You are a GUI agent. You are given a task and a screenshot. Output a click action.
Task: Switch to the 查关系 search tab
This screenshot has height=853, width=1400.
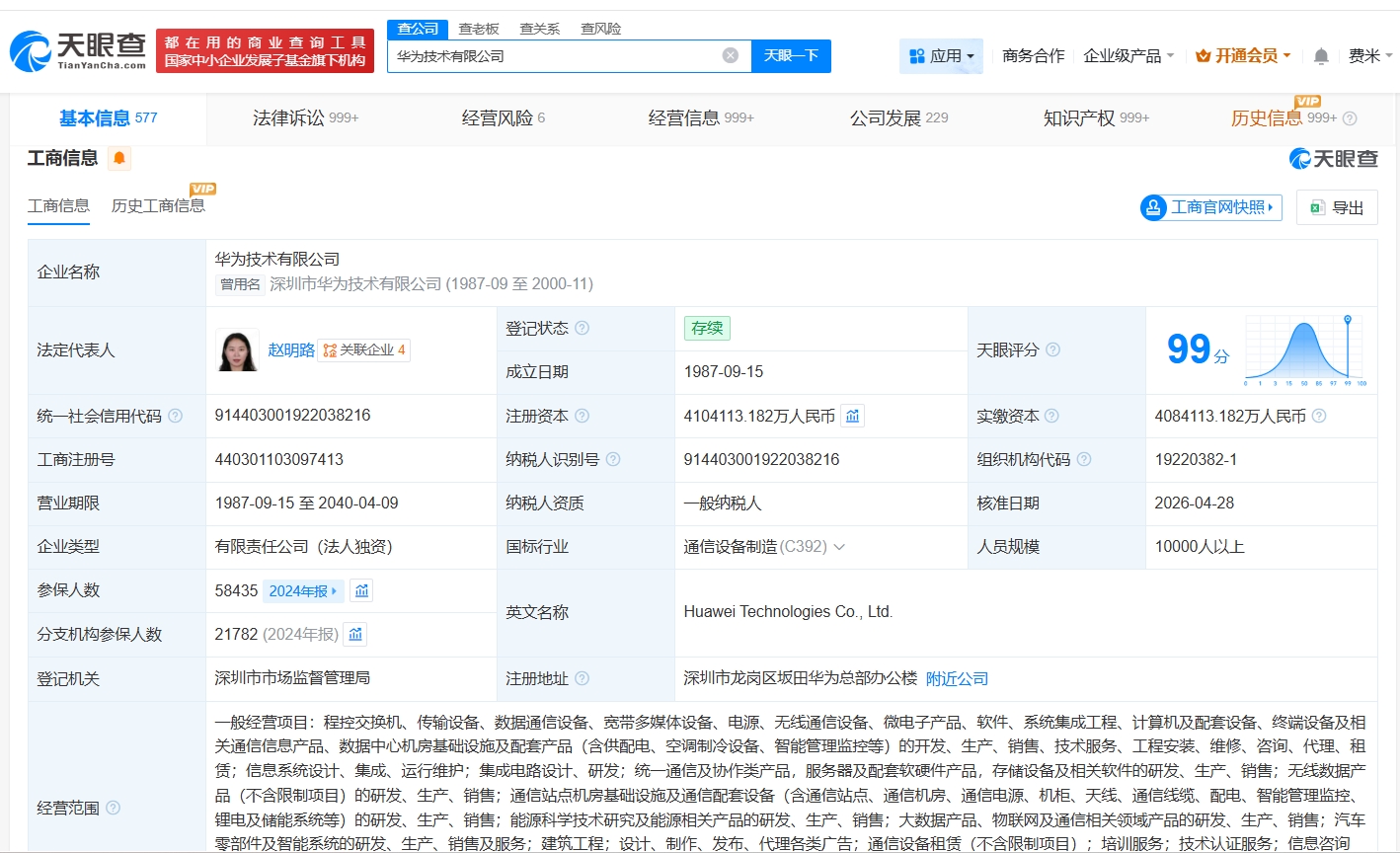[x=540, y=29]
